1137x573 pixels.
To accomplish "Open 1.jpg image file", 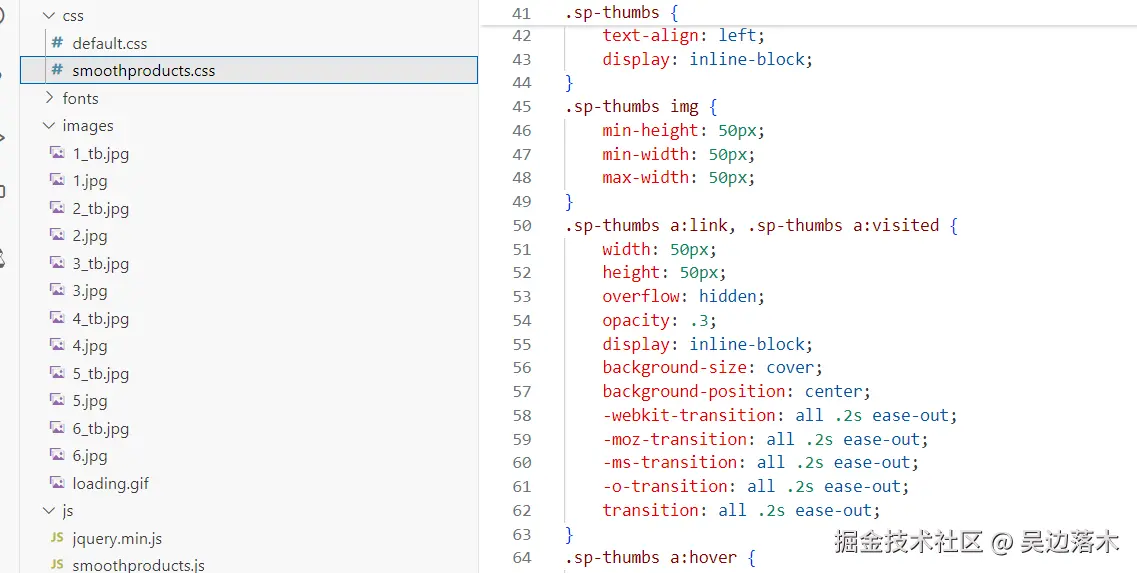I will click(x=90, y=181).
